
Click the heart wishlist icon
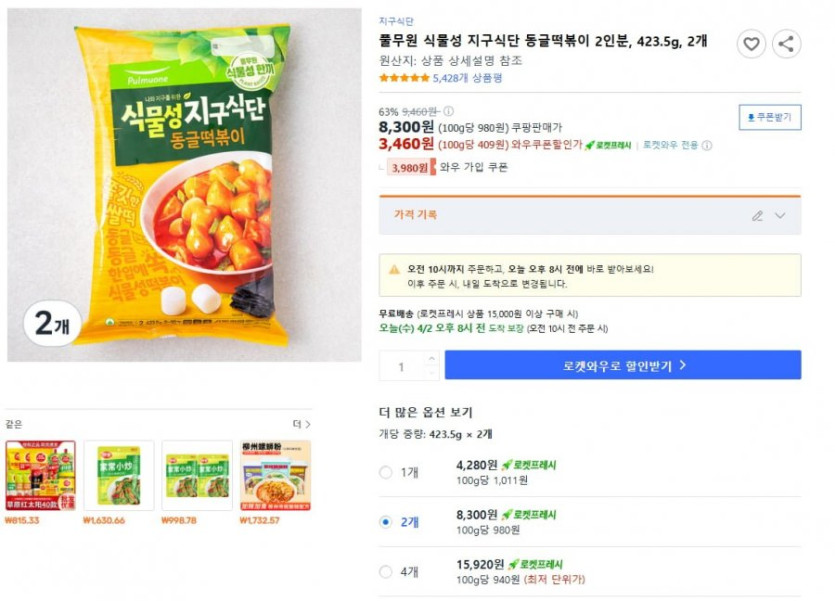coord(751,44)
